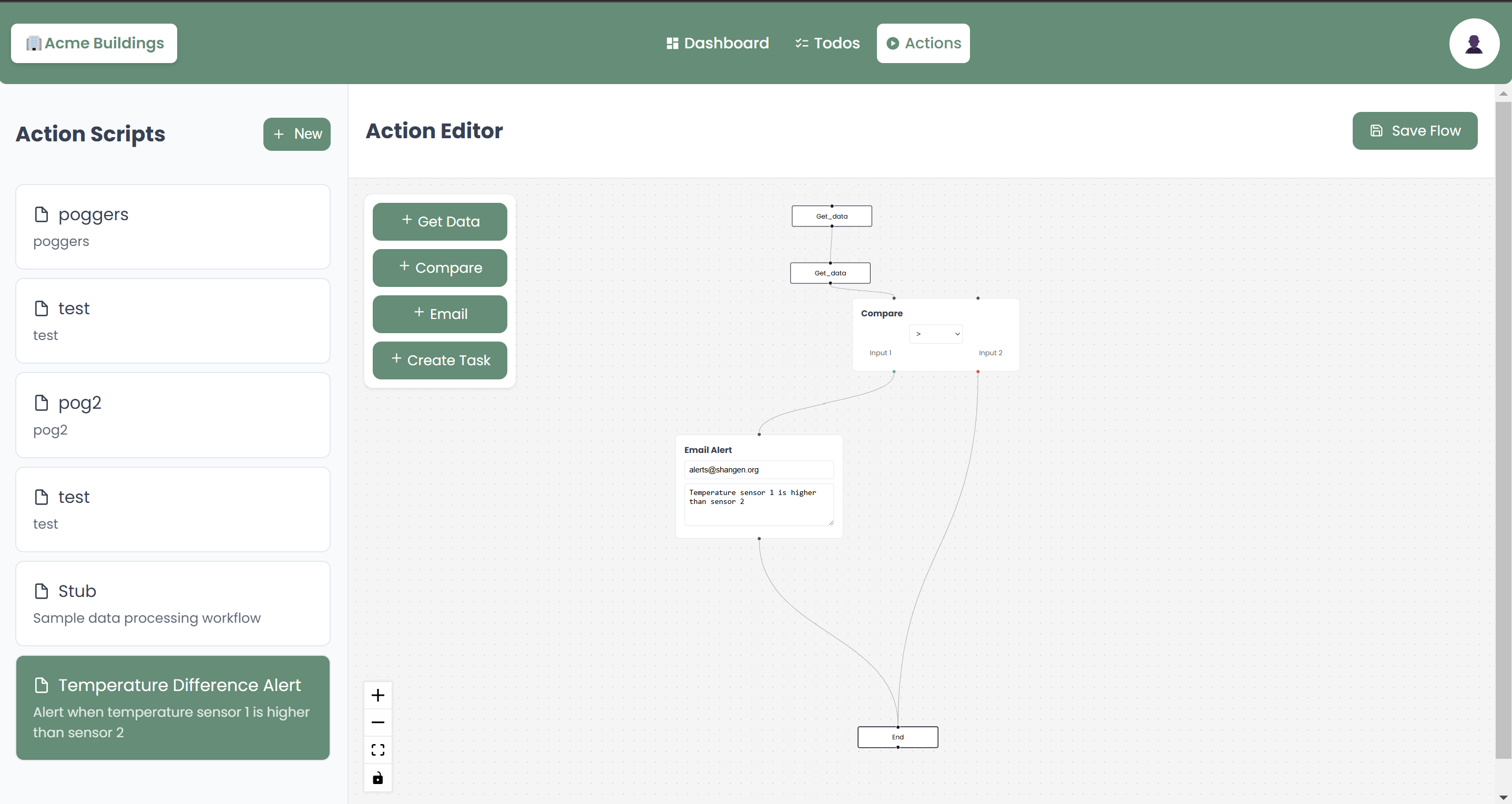Click the Stub script file icon
1512x804 pixels.
[x=41, y=591]
